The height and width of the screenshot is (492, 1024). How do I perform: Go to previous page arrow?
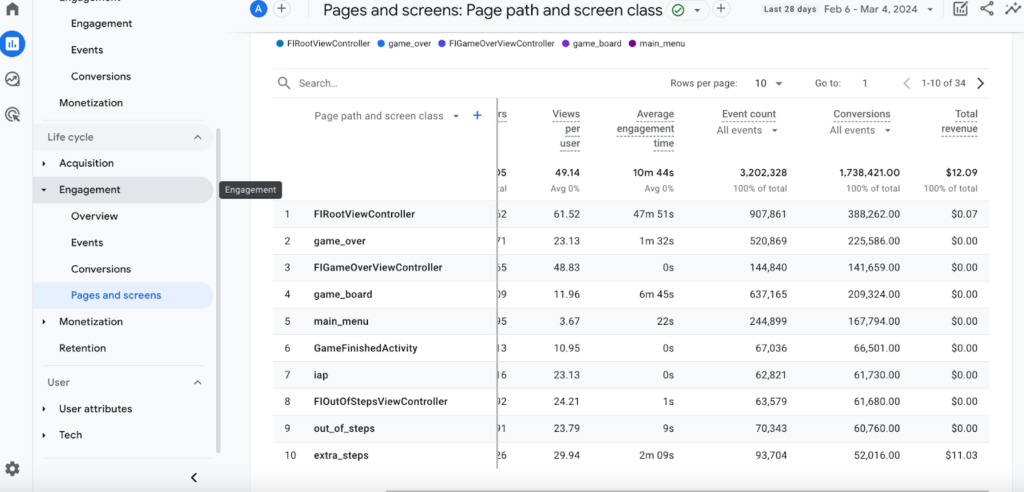[906, 83]
